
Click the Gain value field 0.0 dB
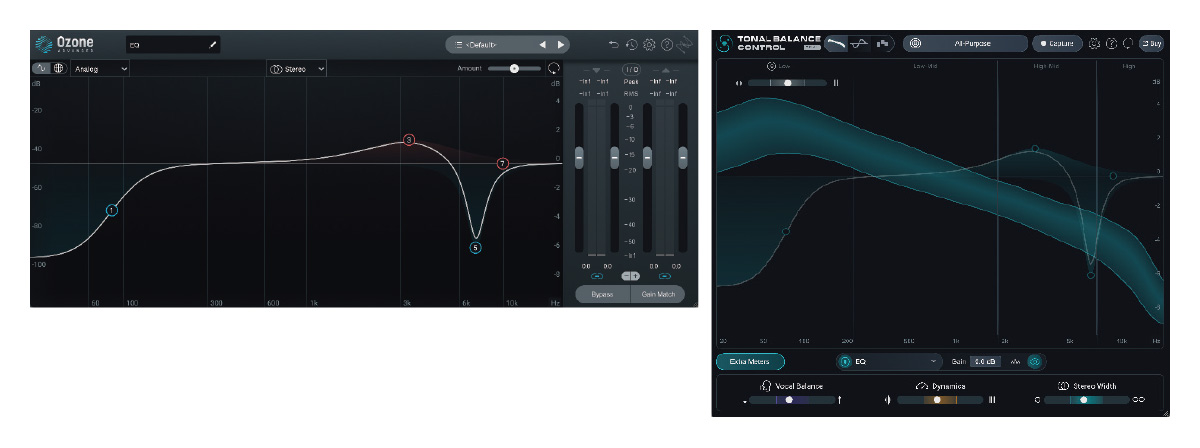pos(987,361)
